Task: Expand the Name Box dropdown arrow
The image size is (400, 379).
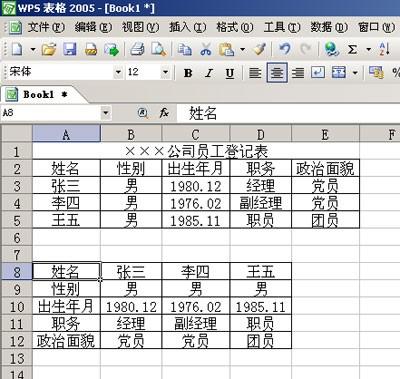Action: (106, 113)
